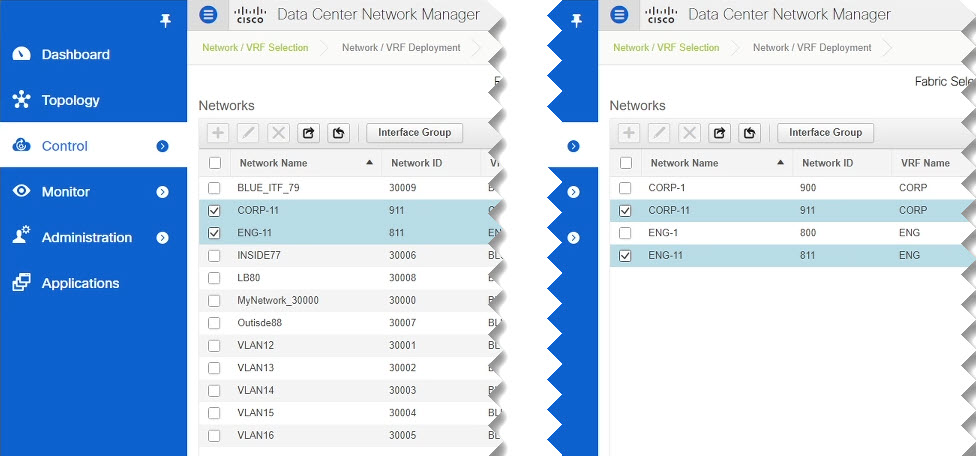Check the CORP-1 network checkbox
Viewport: 976px width, 456px height.
(626, 188)
